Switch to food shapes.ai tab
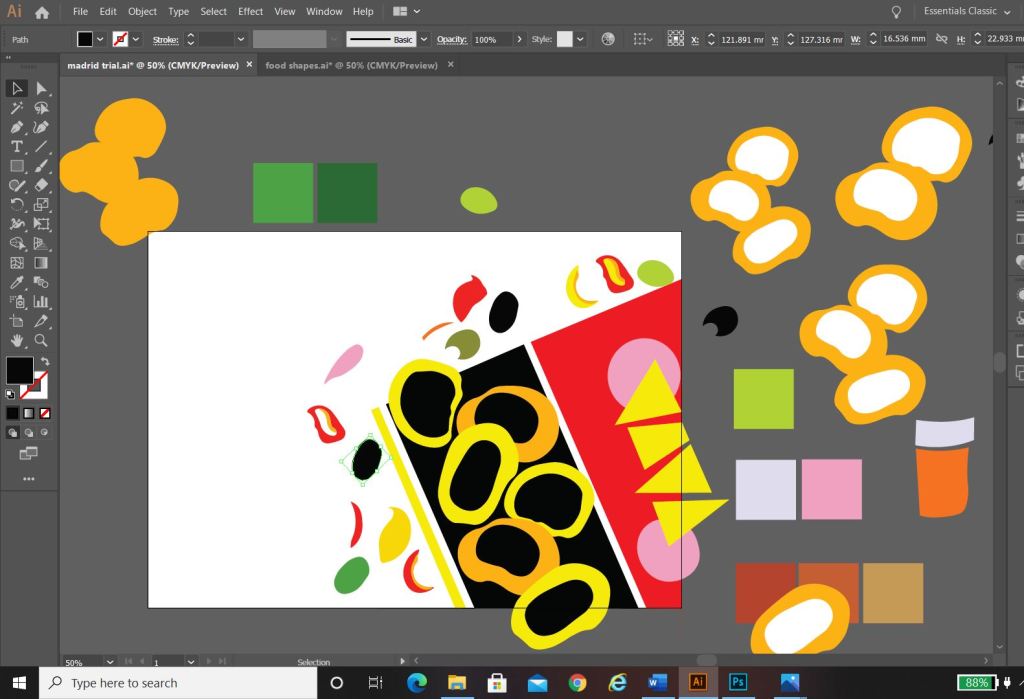The width and height of the screenshot is (1024, 699). [351, 65]
